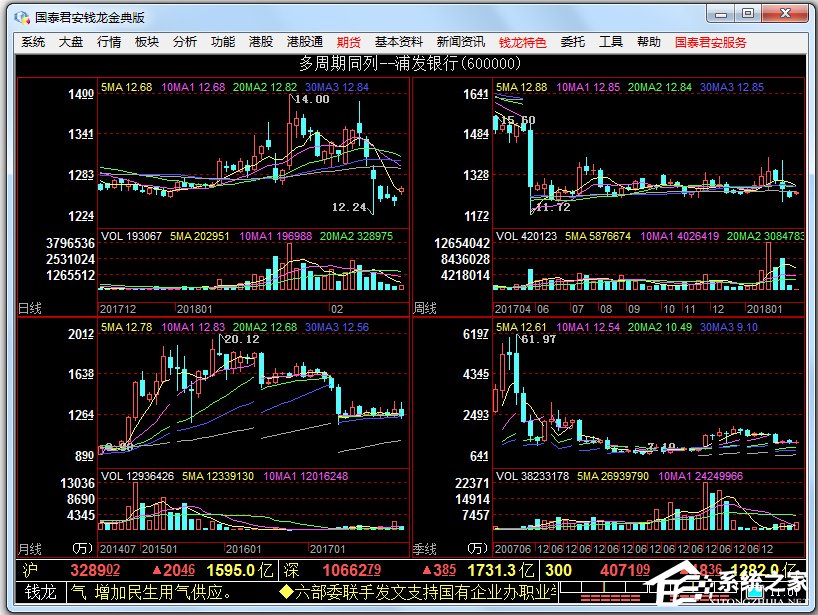
Task: Open the 工具 menu
Action: coord(610,42)
